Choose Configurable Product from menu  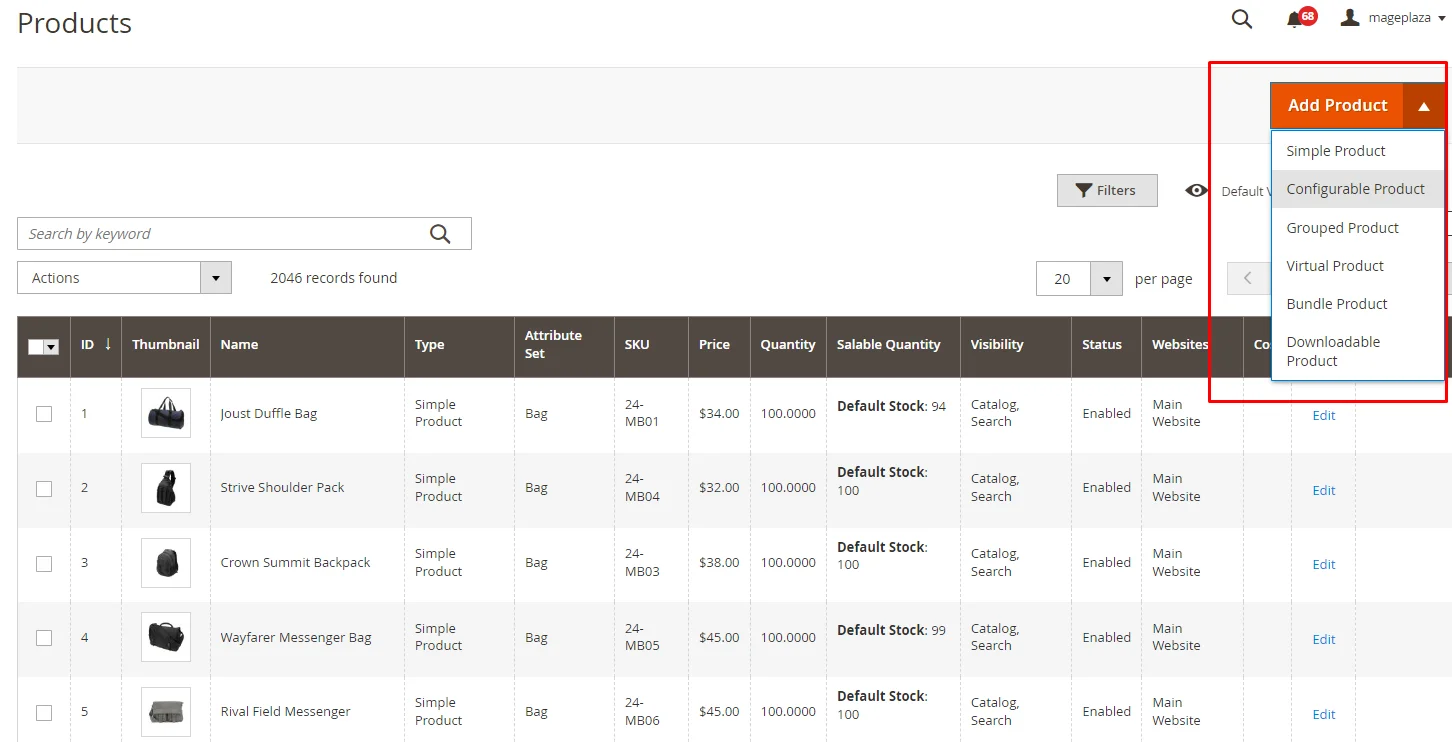click(1355, 189)
